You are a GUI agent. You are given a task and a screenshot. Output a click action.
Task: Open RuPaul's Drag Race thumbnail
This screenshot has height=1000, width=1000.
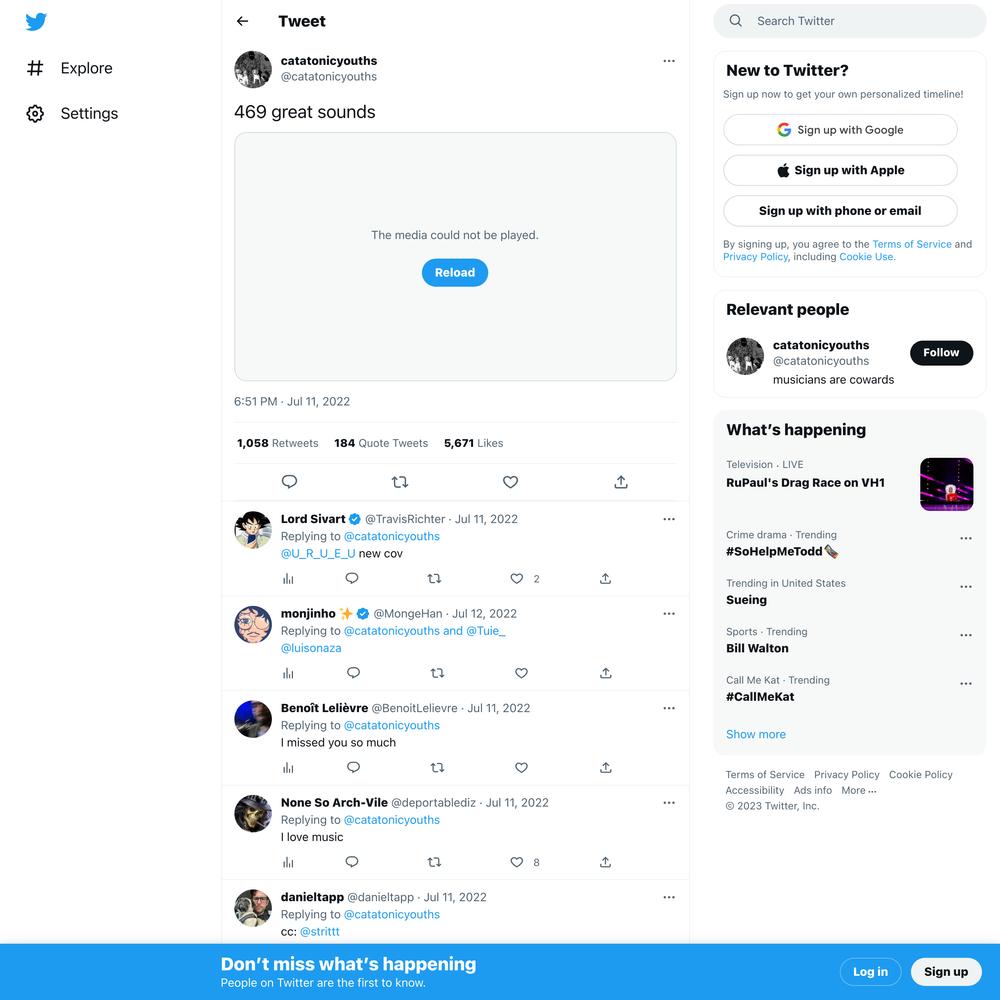946,484
